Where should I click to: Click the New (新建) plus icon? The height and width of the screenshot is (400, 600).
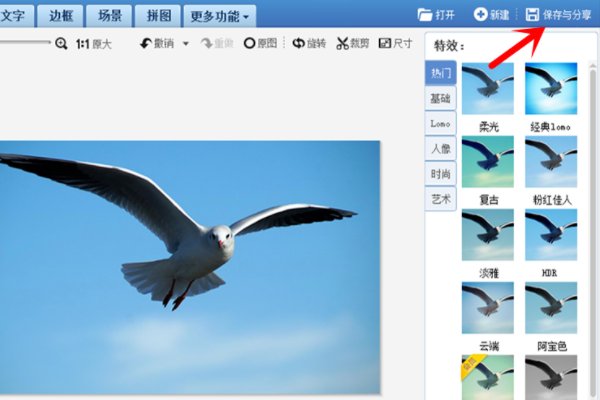pos(481,15)
